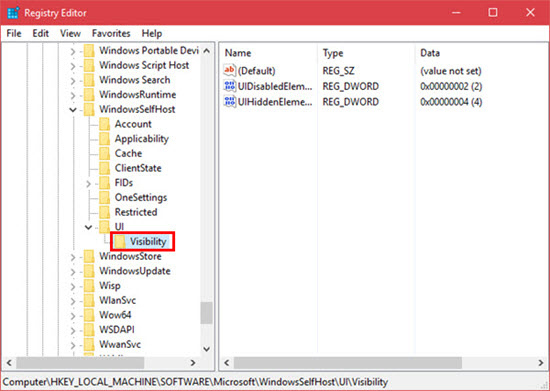Screen dimensions: 550x391
Task: Expand the WwanSvc key
Action: click(73, 345)
